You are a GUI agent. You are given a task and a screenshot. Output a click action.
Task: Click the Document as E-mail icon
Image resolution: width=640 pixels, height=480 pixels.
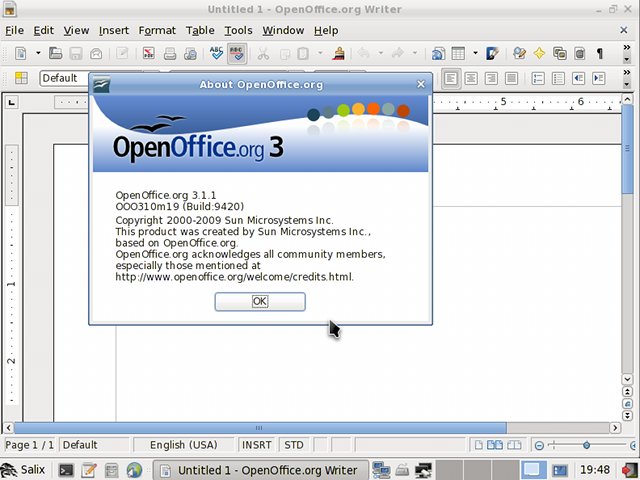pyautogui.click(x=96, y=53)
